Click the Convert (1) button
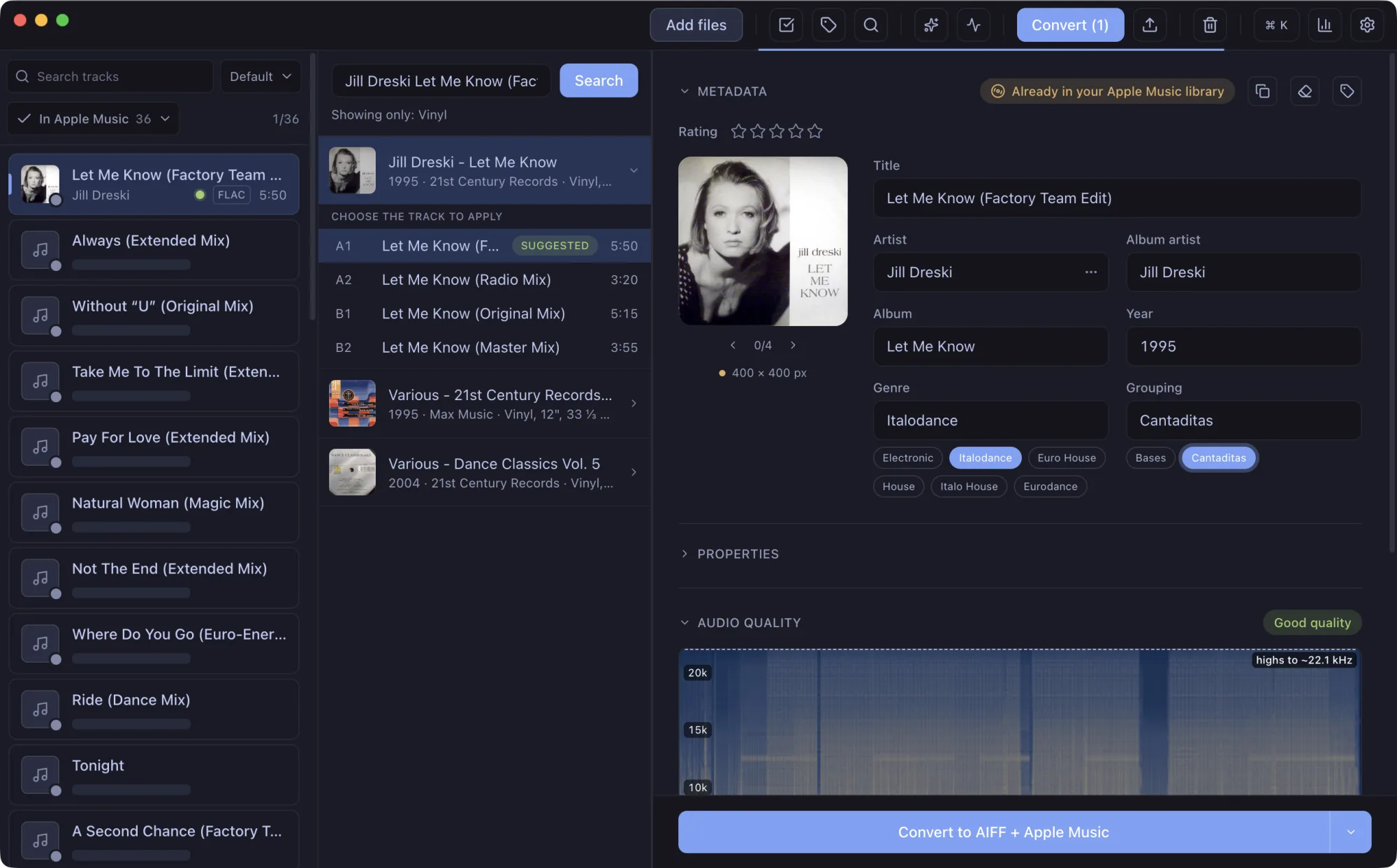 pos(1070,25)
